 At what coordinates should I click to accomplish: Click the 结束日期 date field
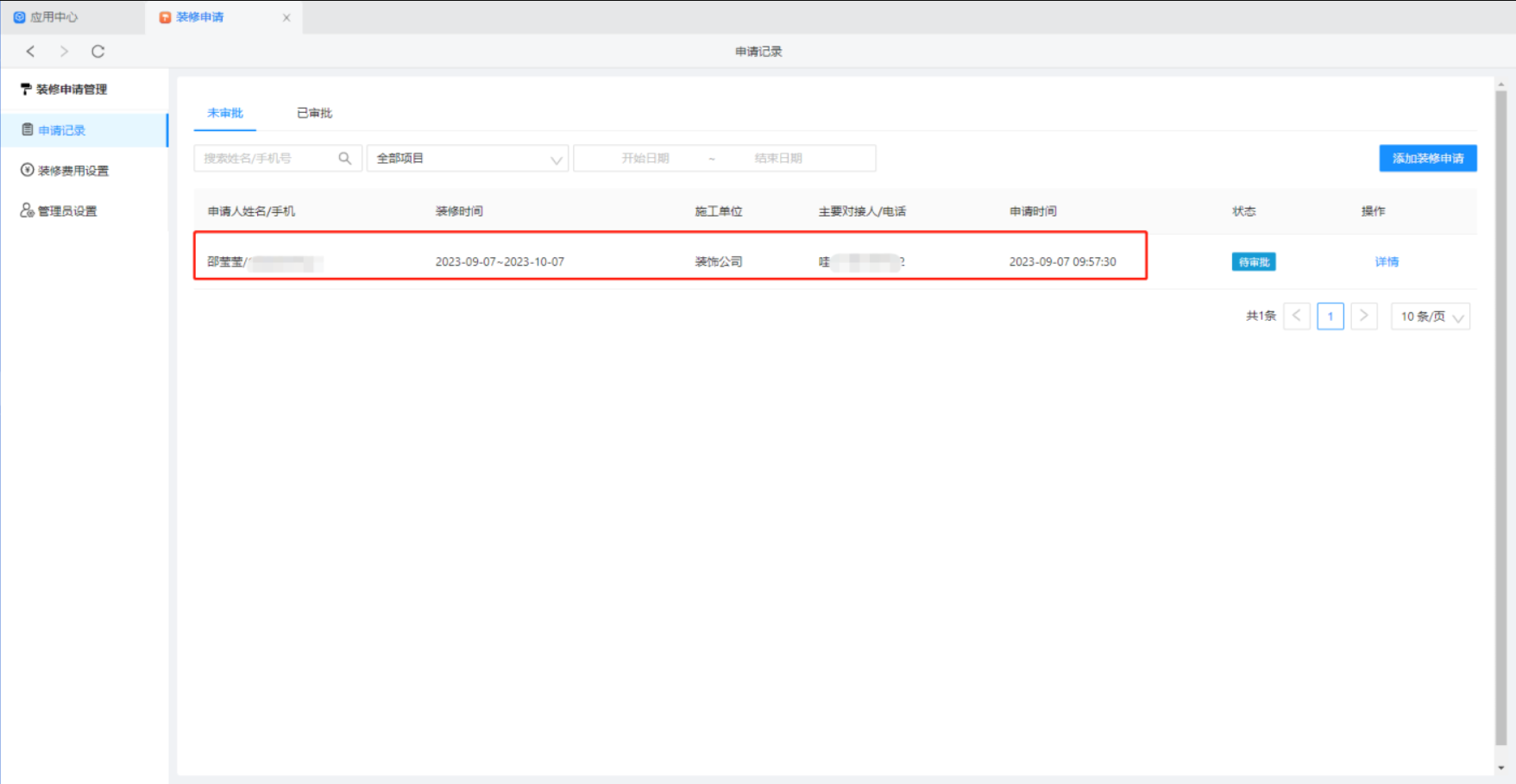coord(777,159)
